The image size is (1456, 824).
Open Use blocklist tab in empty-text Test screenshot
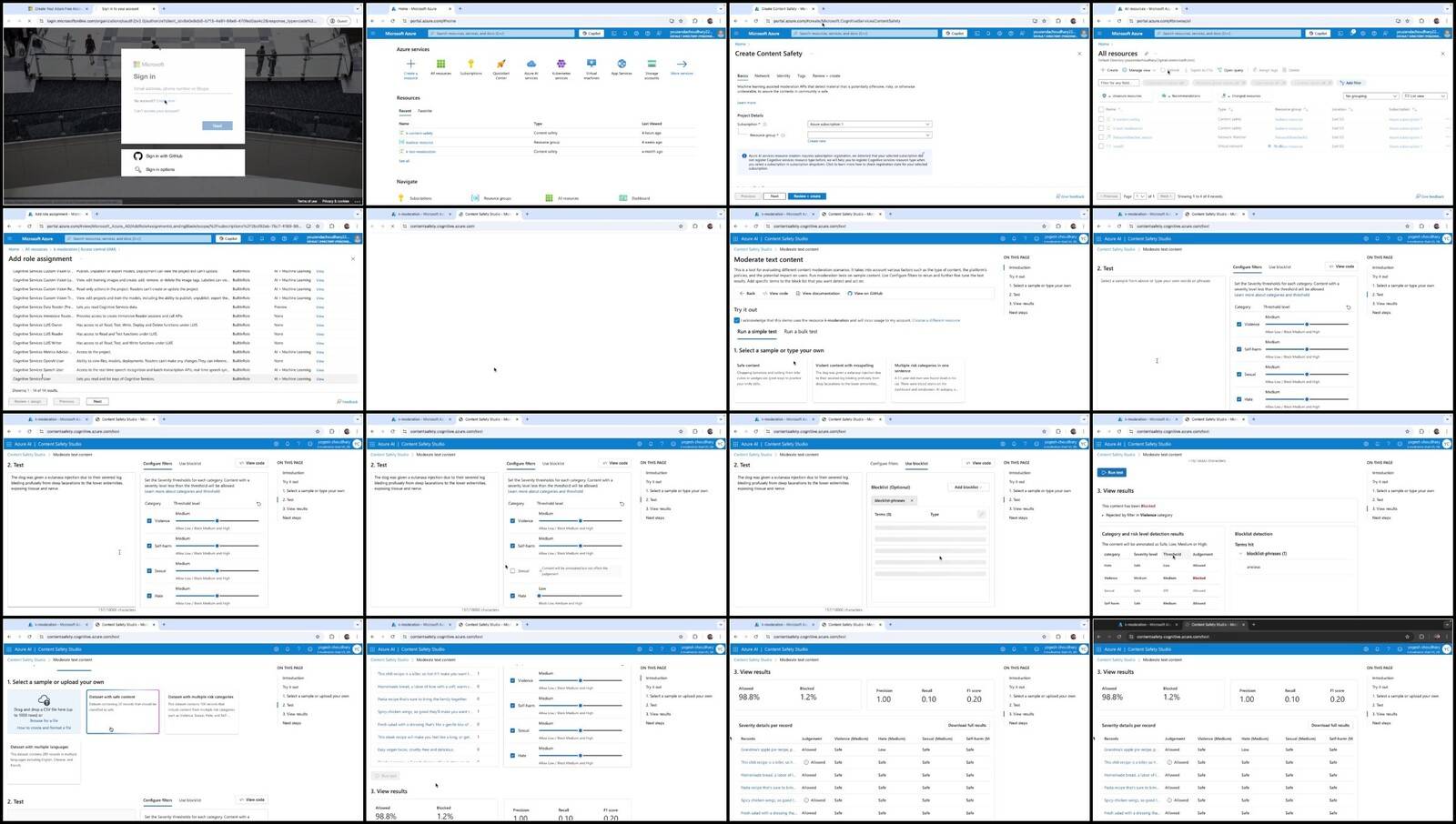click(x=1279, y=267)
